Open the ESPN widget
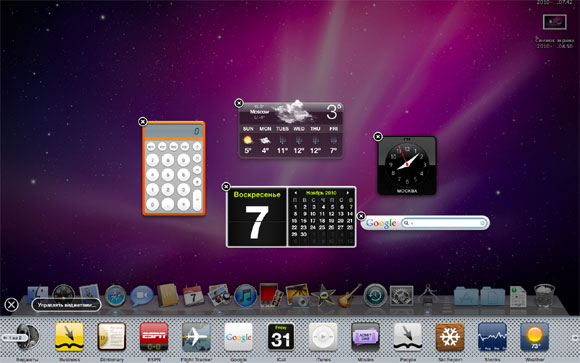 tap(154, 337)
